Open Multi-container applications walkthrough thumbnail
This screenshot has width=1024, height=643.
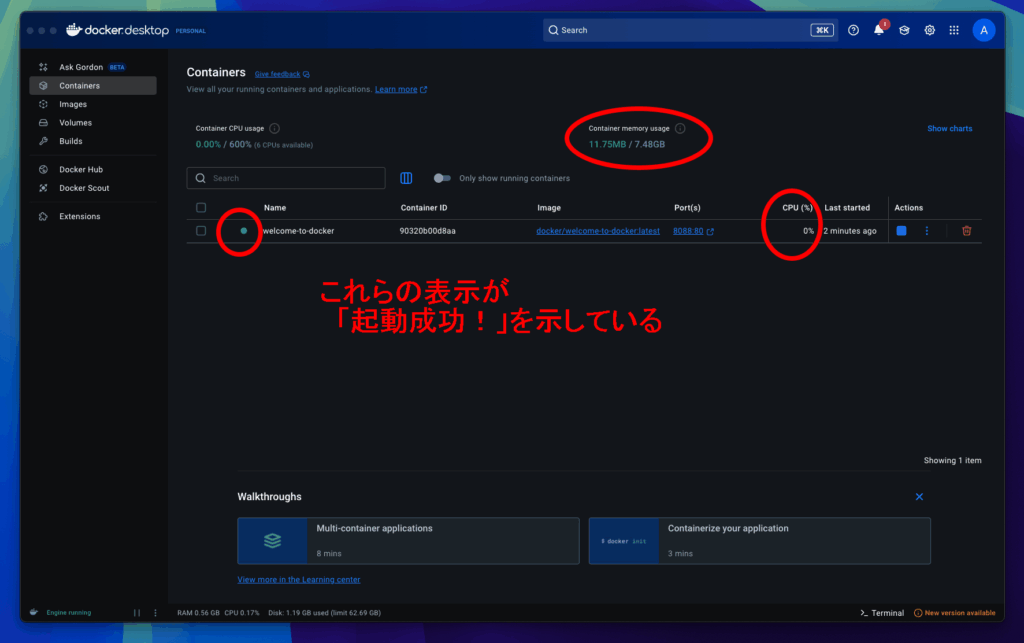272,541
